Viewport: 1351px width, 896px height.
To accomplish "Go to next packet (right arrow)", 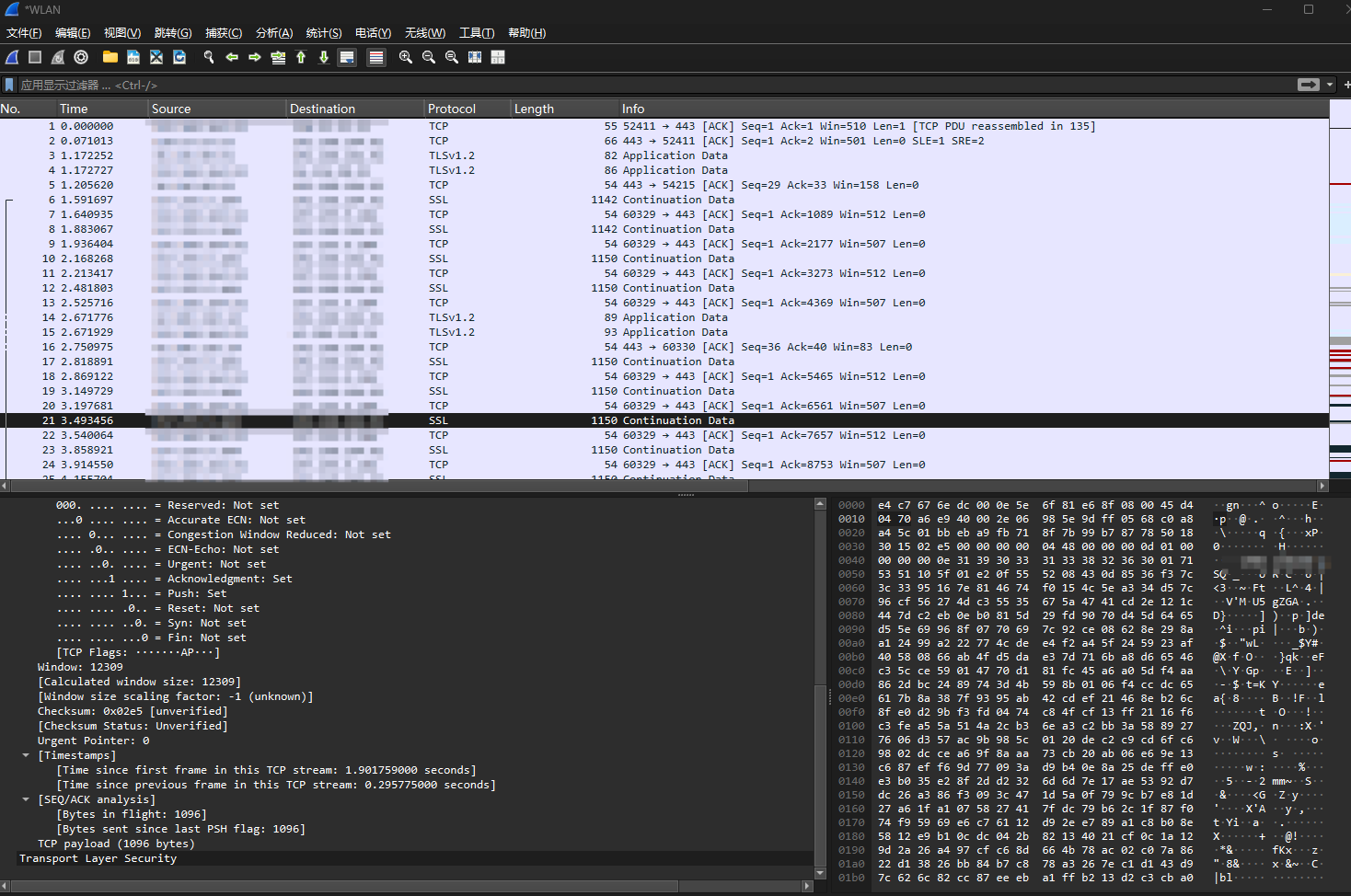I will click(255, 57).
